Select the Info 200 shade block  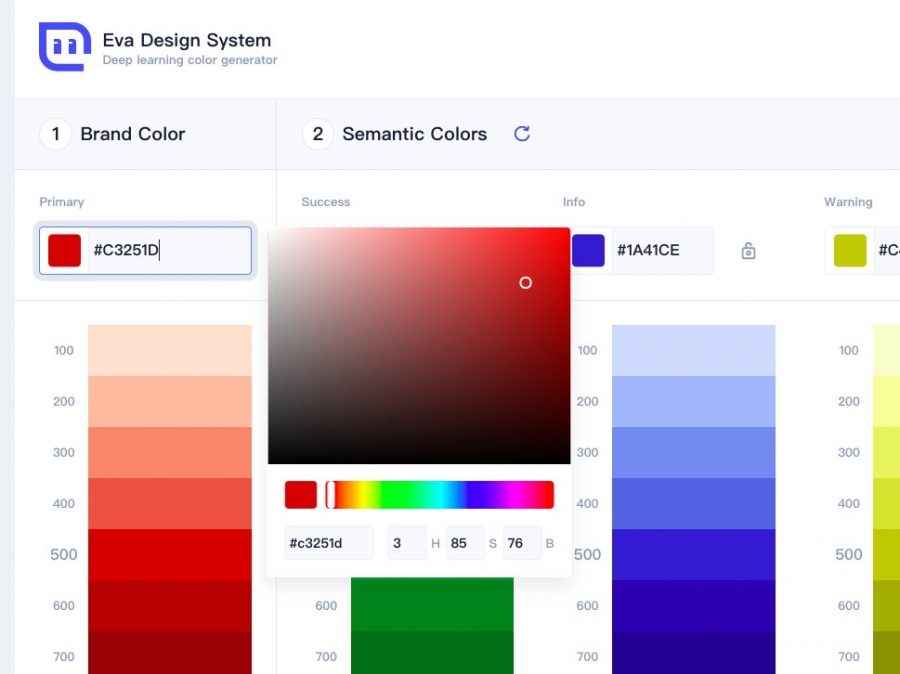(x=694, y=402)
